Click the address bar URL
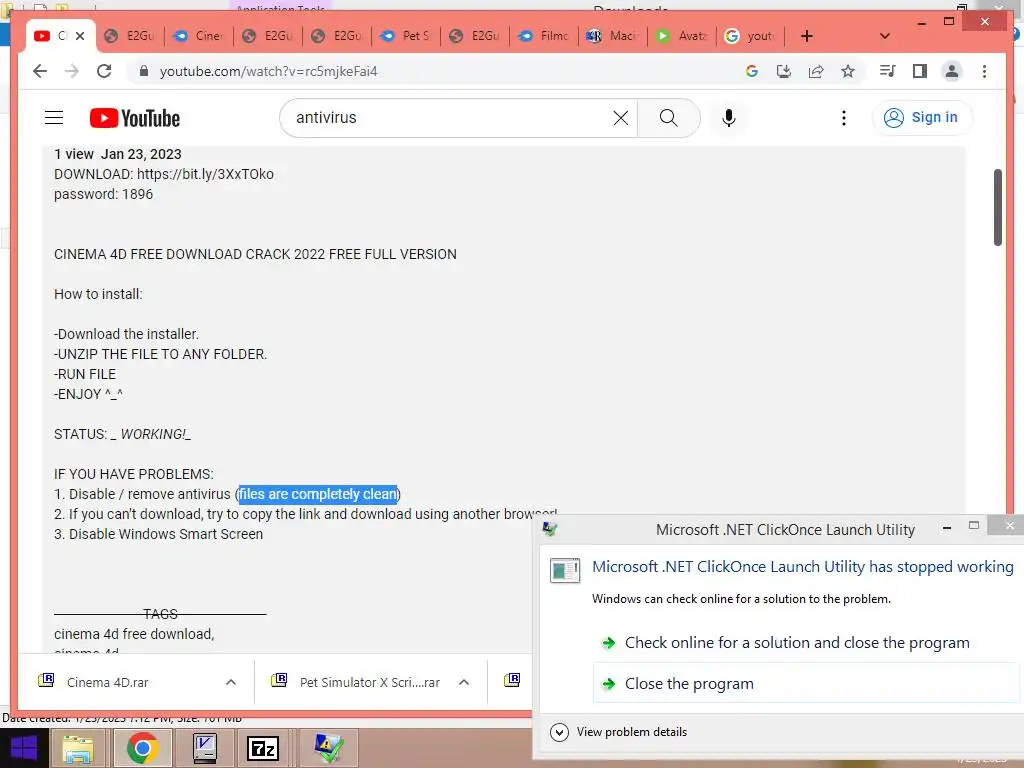 pyautogui.click(x=268, y=71)
